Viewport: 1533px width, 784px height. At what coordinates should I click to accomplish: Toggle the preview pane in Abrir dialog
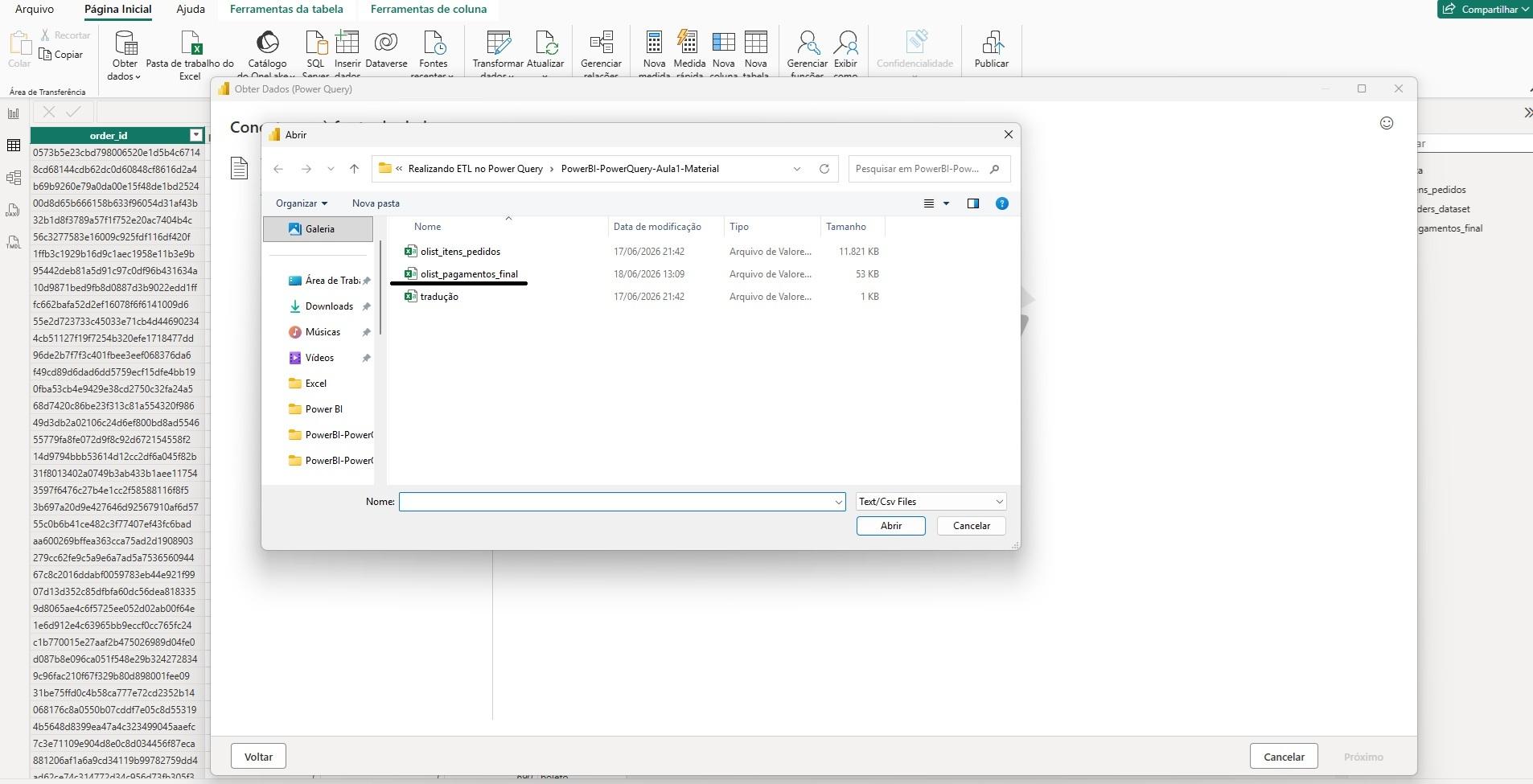coord(973,203)
